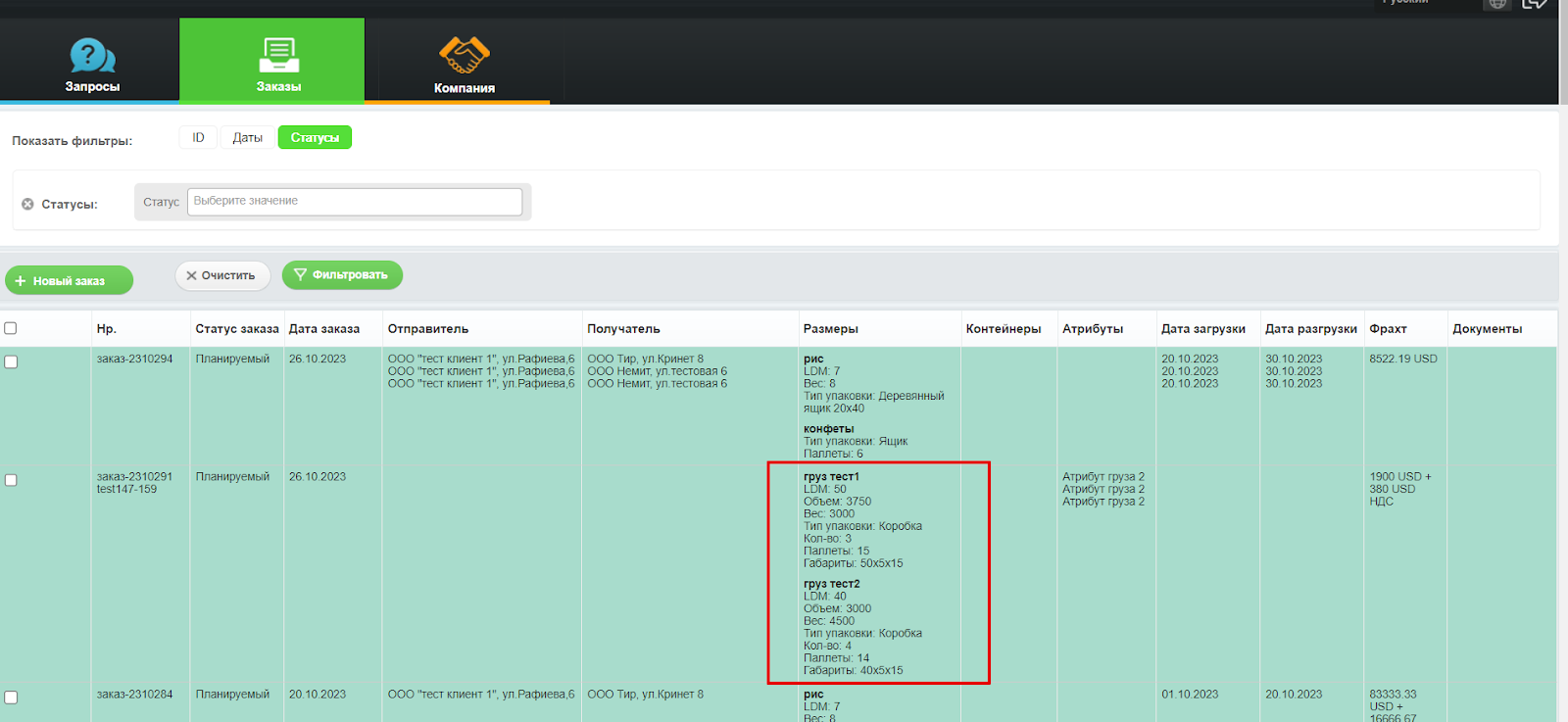The height and width of the screenshot is (722, 1568).
Task: Toggle the Статусы filter off
Action: point(315,138)
